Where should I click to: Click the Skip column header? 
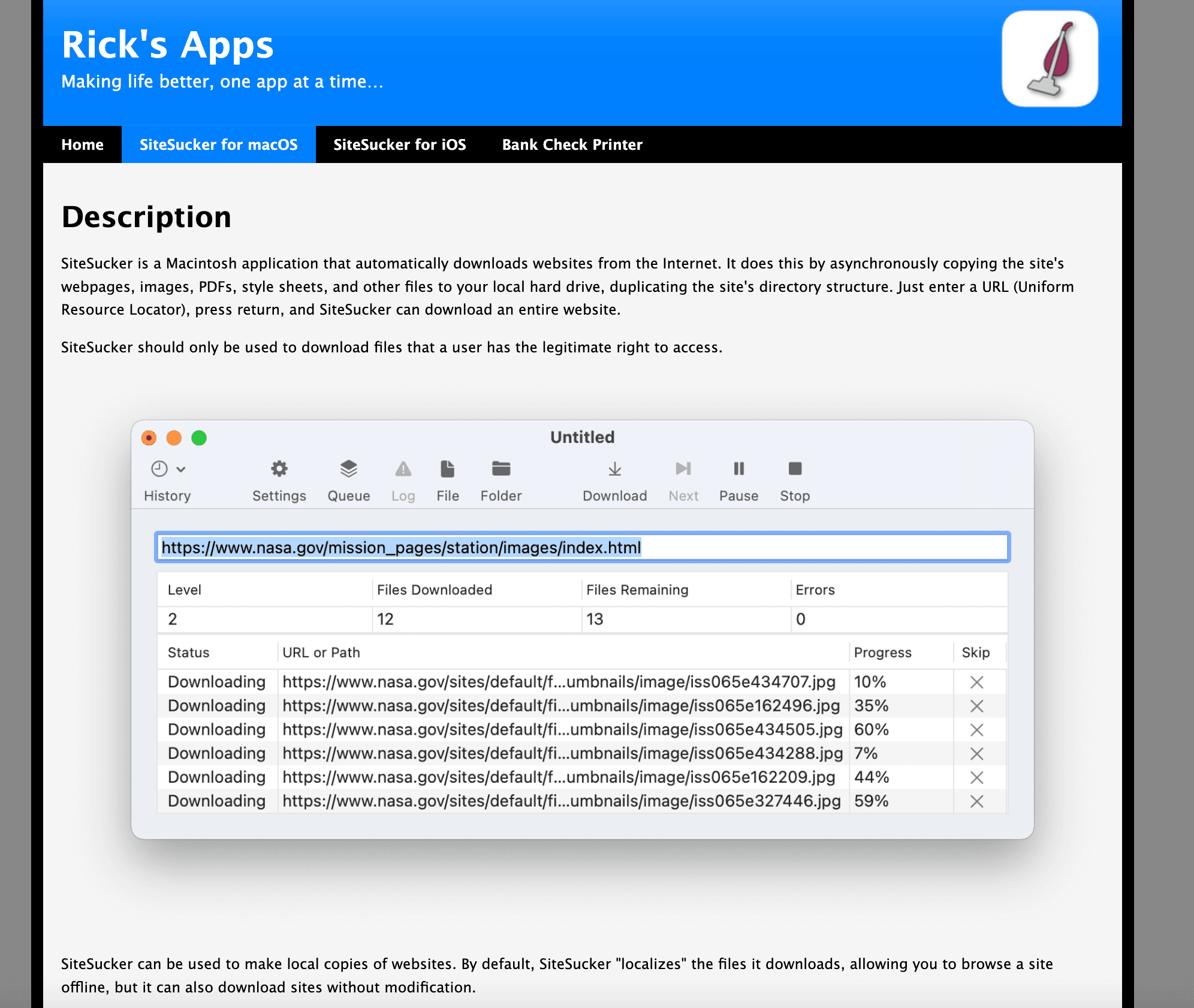(x=976, y=653)
